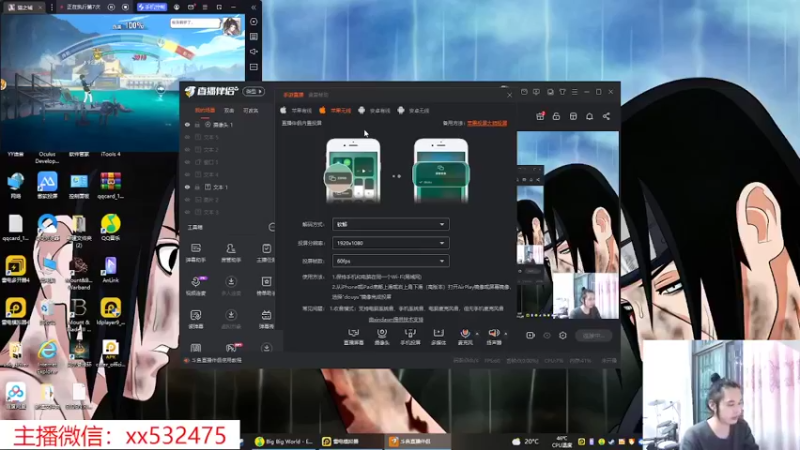800x450 pixels.
Task: Click the 20°C weather widget in the taskbar
Action: pos(526,441)
